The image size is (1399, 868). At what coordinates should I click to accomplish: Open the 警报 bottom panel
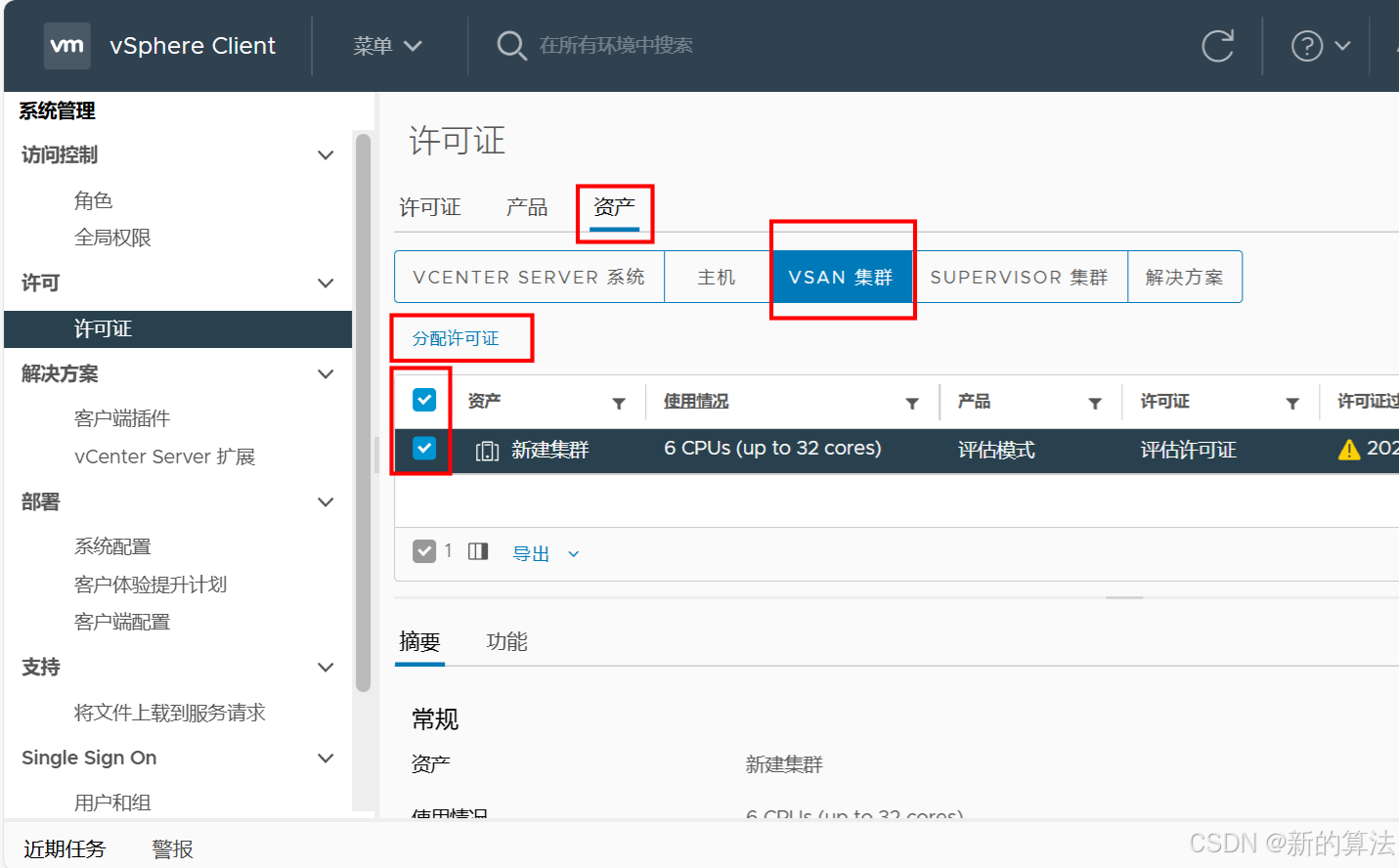pos(173,849)
